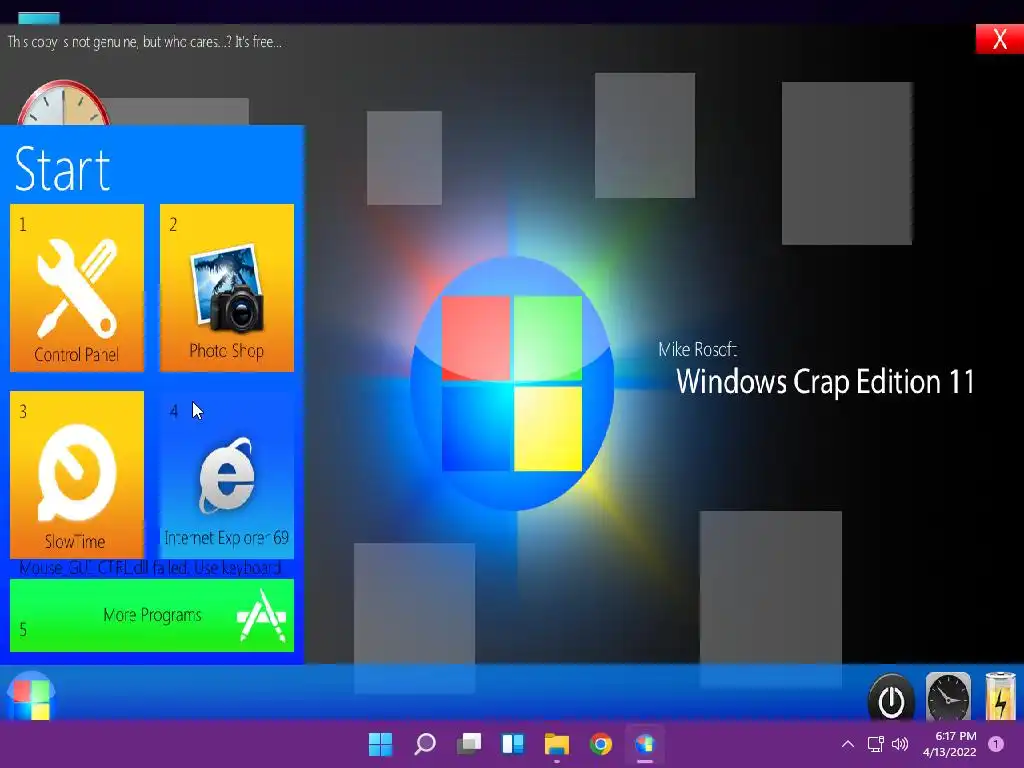Open the Windows 11 Start button

click(380, 744)
